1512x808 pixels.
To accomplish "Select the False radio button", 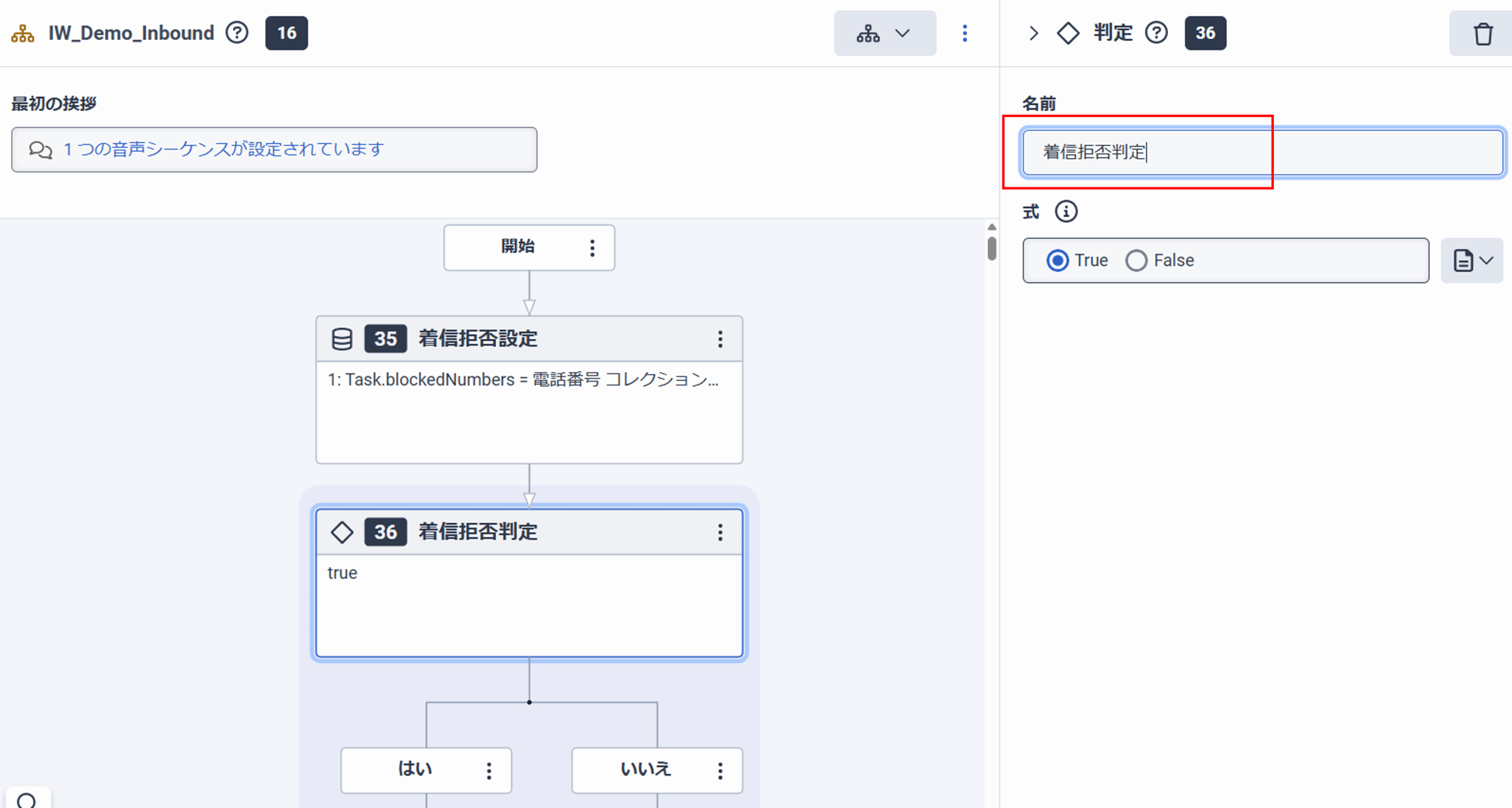I will 1136,261.
